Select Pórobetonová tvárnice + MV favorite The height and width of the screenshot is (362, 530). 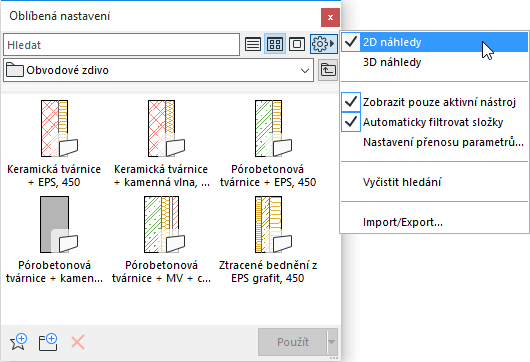pos(161,240)
